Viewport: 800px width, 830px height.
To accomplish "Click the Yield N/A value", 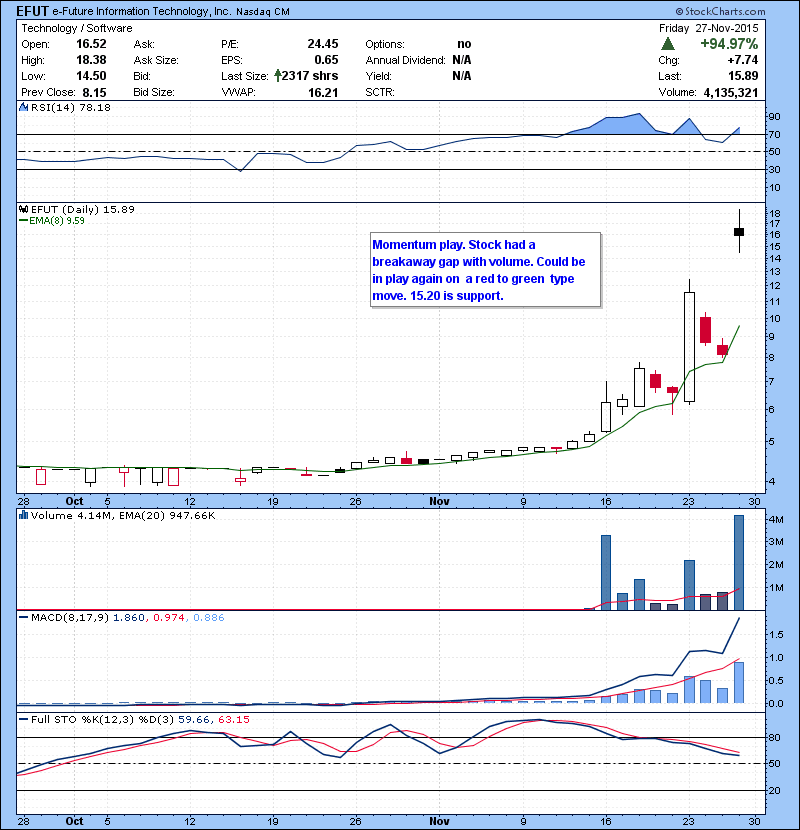I will point(462,76).
